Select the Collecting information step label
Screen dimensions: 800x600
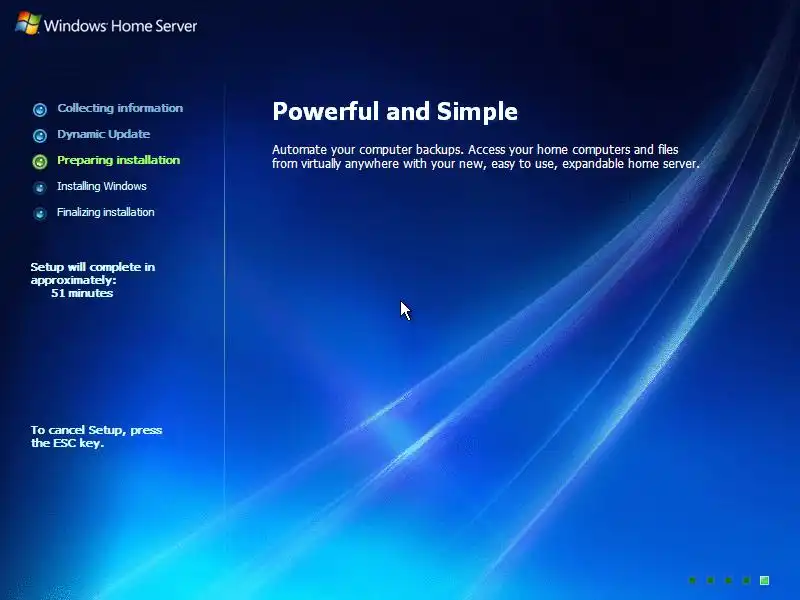point(120,108)
